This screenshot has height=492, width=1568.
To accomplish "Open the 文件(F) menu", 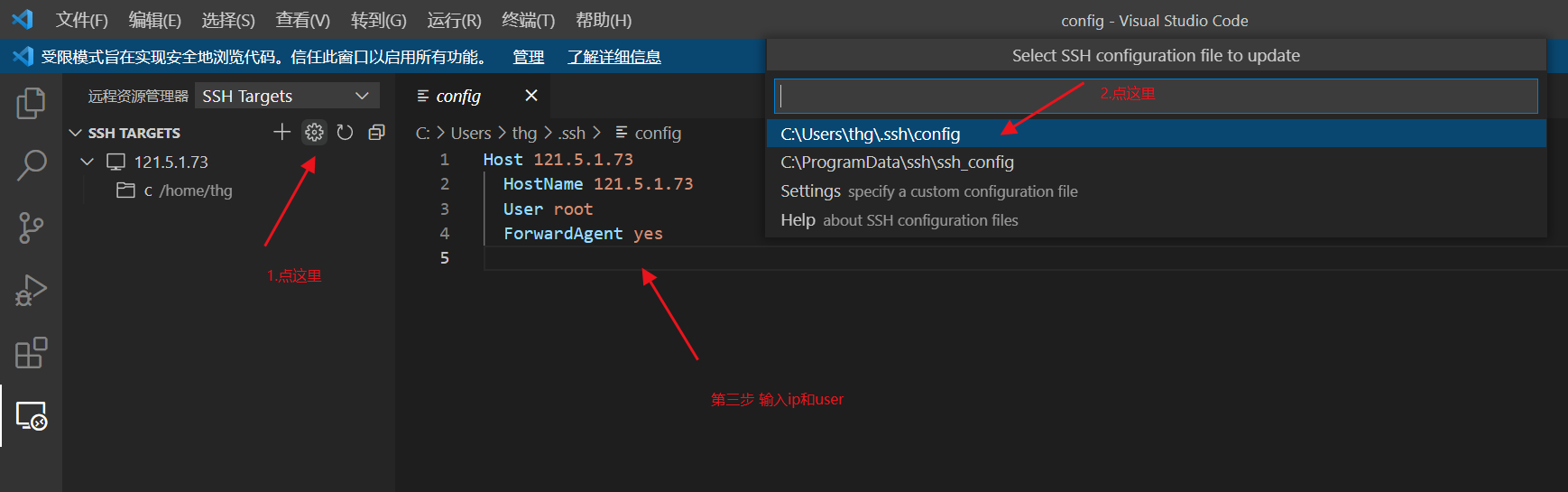I will (x=81, y=20).
